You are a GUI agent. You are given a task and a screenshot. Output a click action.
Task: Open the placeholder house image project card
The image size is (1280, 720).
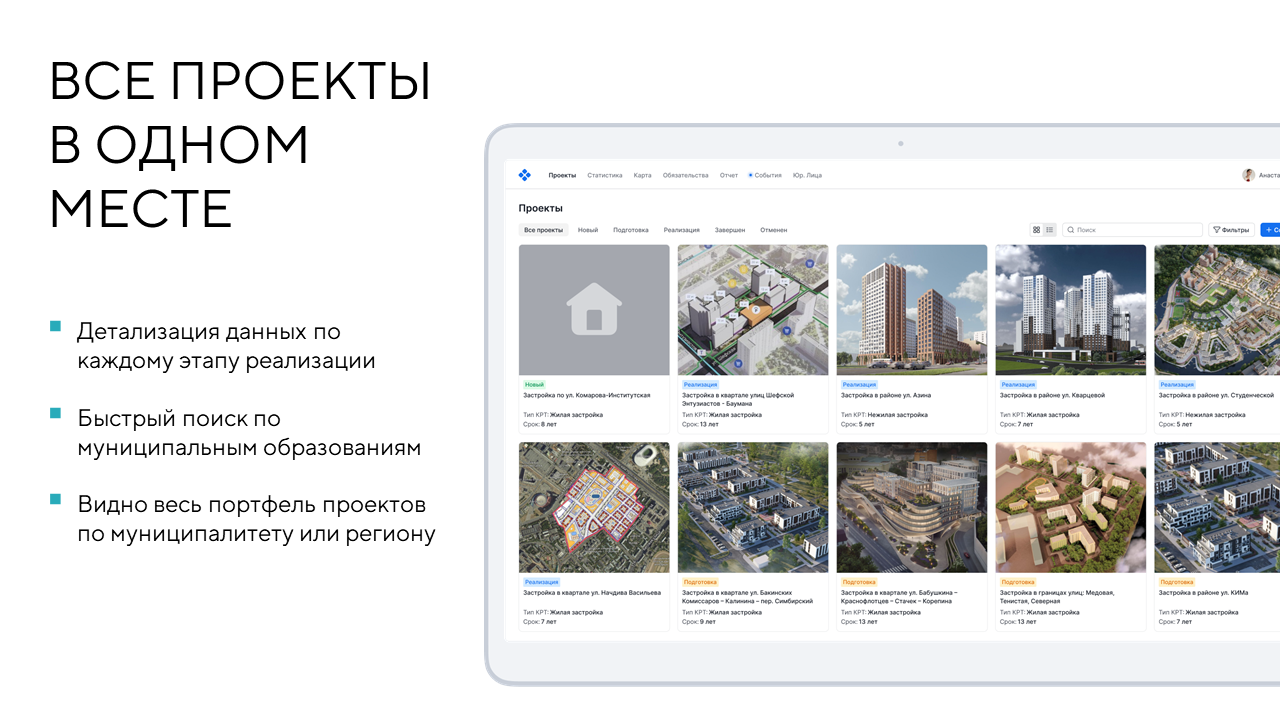pos(594,310)
